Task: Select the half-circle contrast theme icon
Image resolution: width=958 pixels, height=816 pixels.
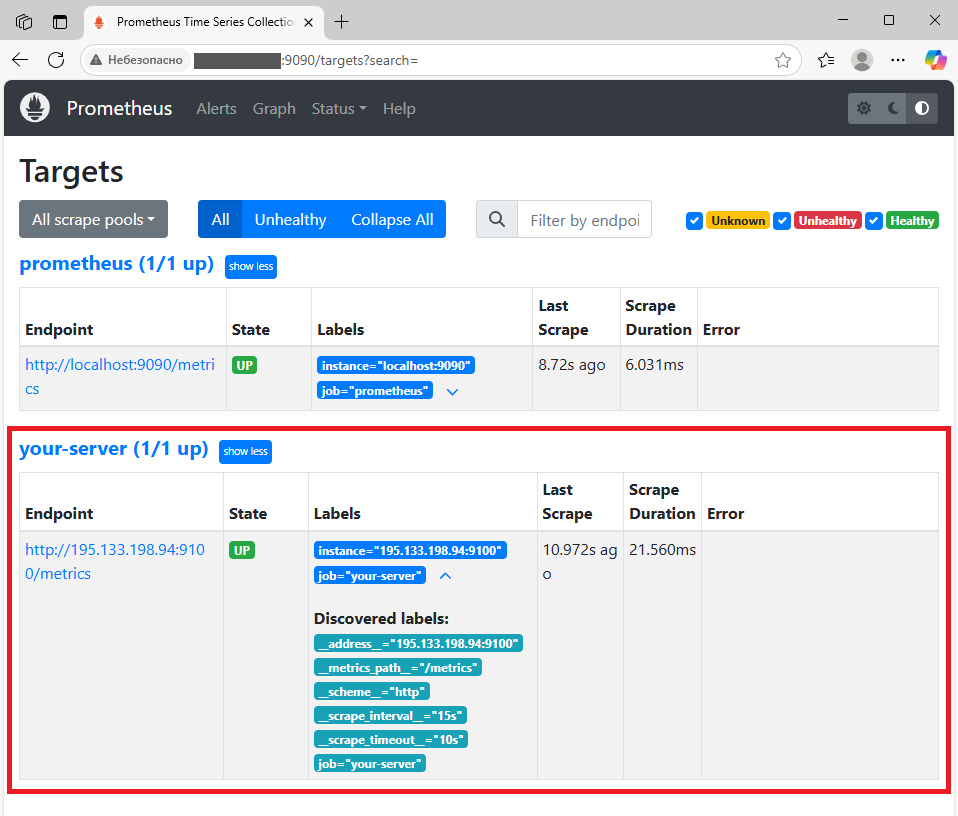Action: [923, 109]
